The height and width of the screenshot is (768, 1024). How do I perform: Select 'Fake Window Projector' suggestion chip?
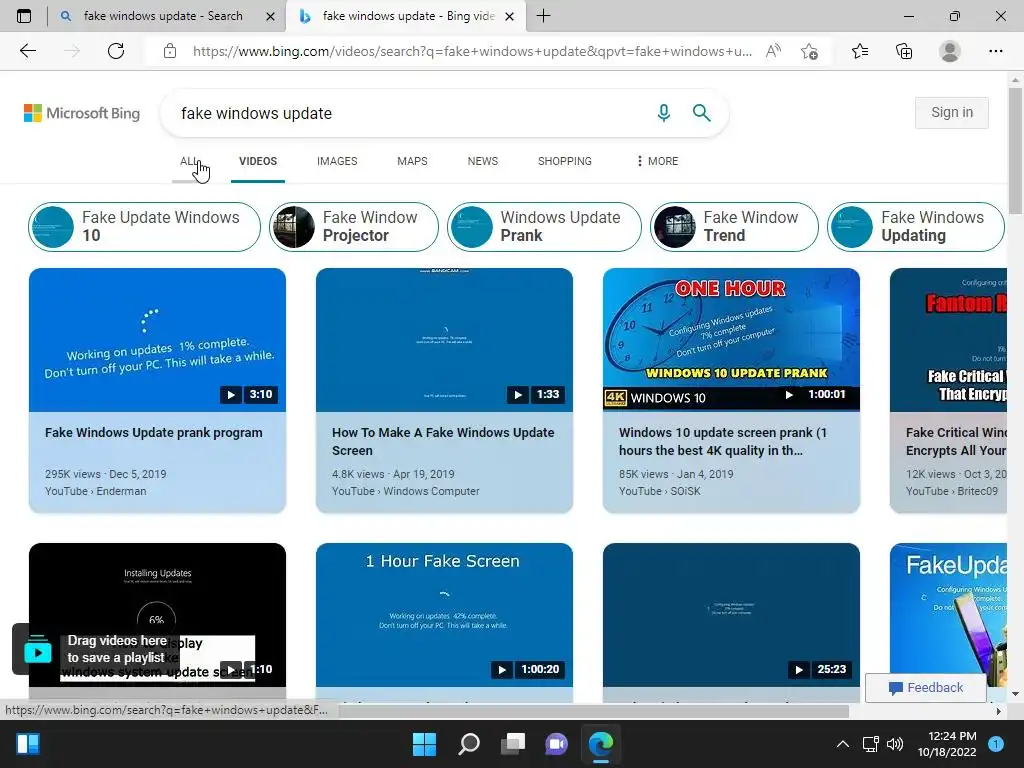coord(354,227)
